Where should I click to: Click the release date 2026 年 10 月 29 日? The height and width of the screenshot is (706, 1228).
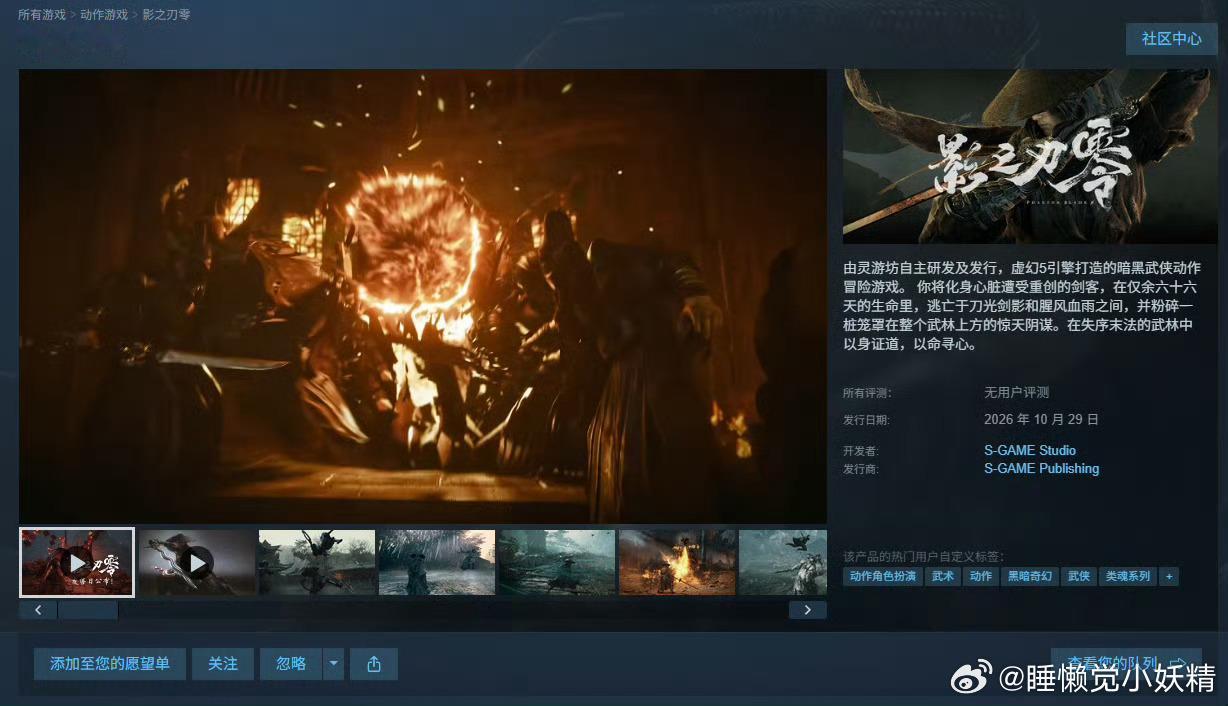click(x=1041, y=419)
